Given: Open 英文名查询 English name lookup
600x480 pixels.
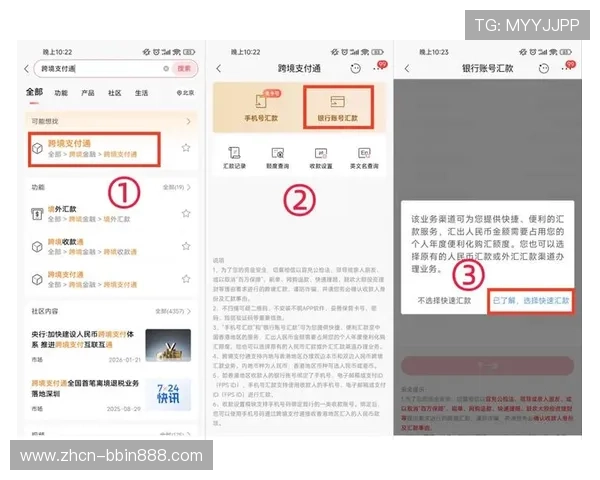Looking at the screenshot, I should 364,158.
